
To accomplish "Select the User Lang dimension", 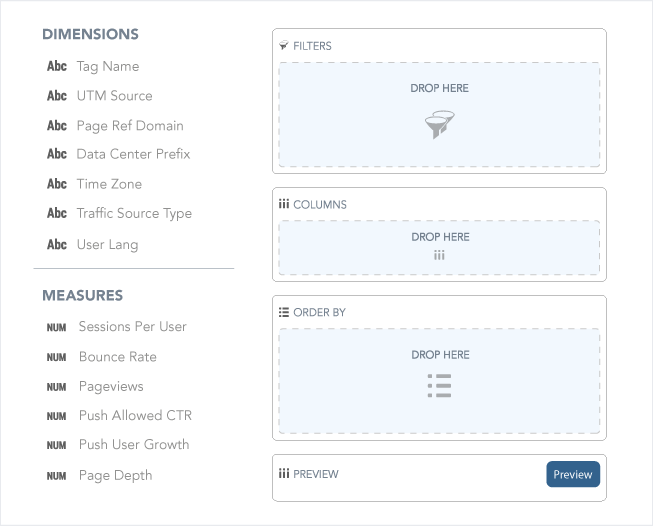I will coord(92,244).
